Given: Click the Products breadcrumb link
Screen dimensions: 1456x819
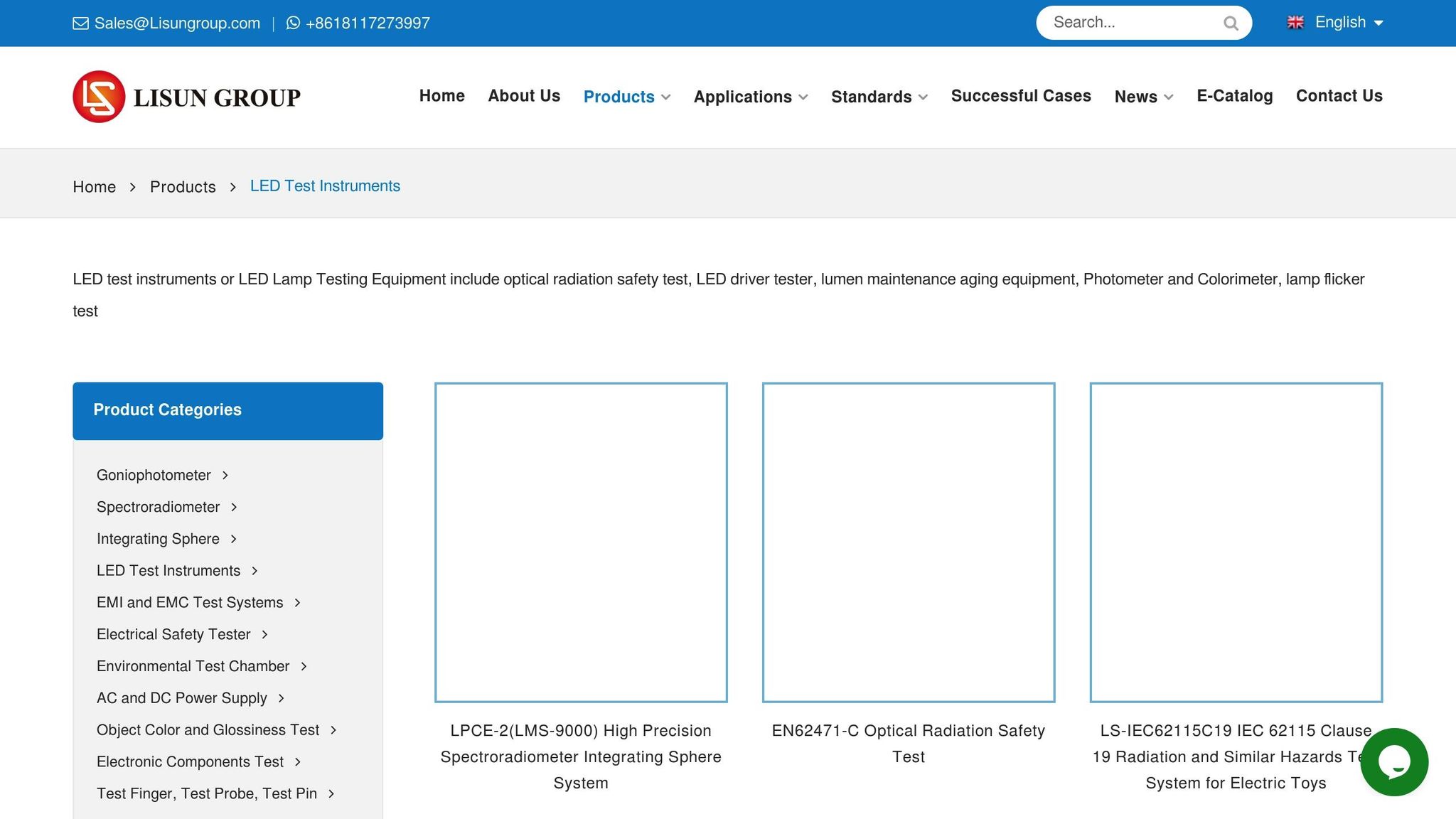Looking at the screenshot, I should [183, 187].
